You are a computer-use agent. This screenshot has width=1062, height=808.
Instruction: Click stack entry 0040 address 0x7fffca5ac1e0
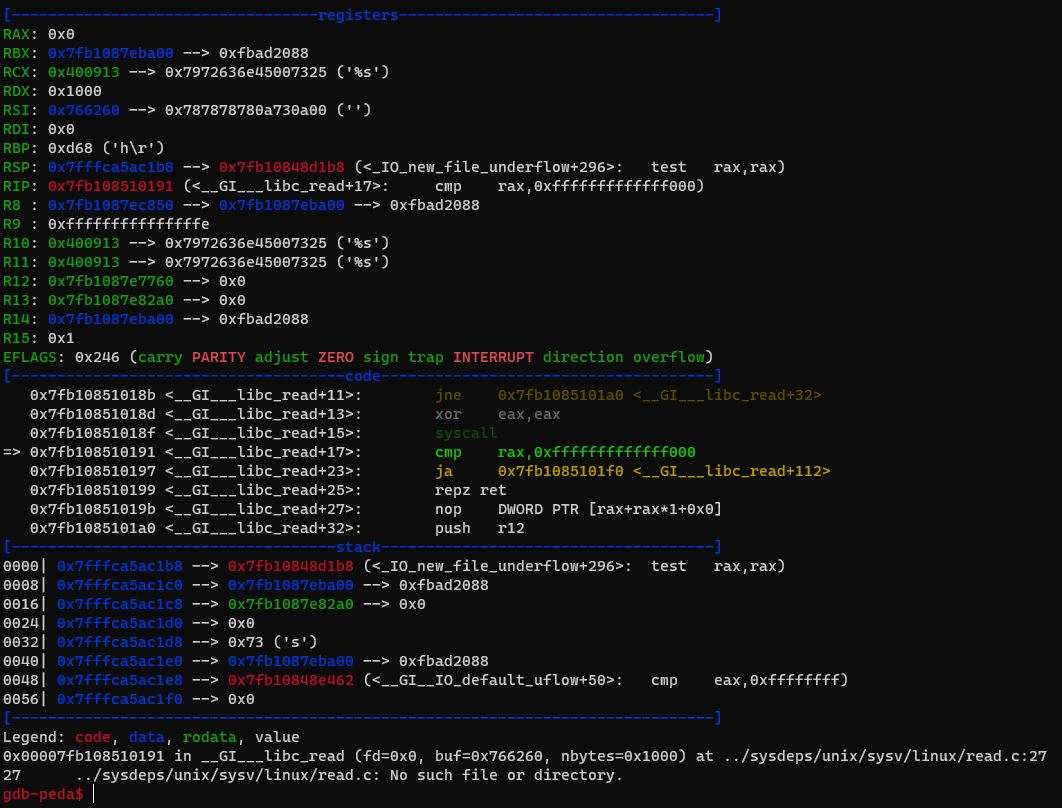119,660
